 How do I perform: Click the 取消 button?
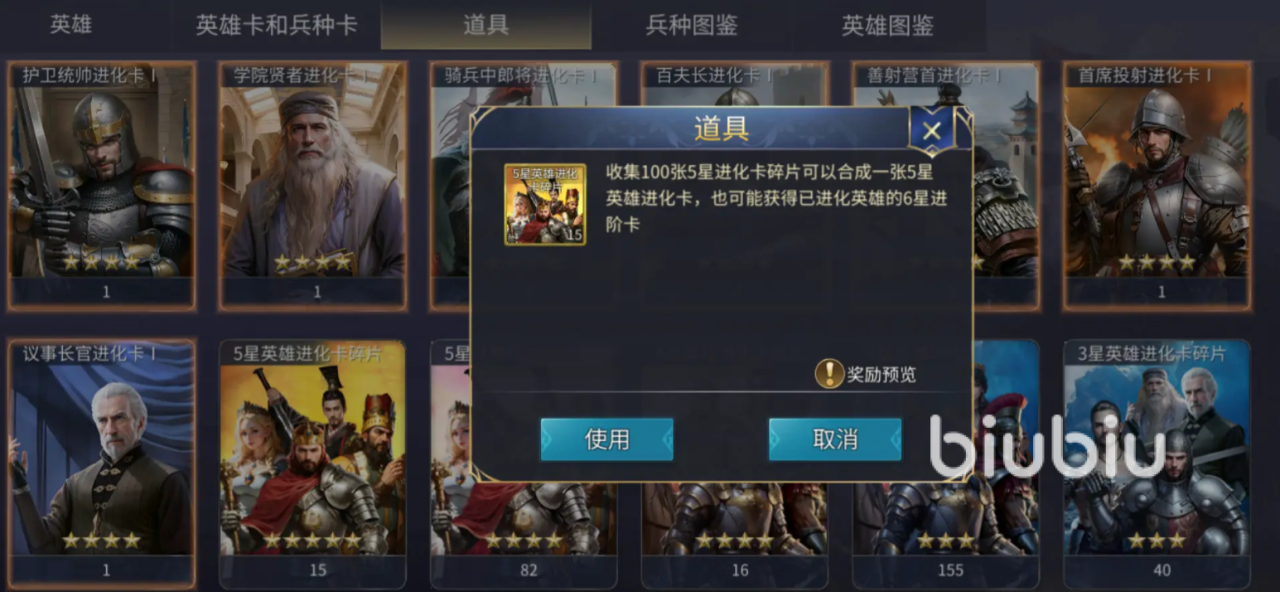[x=835, y=439]
